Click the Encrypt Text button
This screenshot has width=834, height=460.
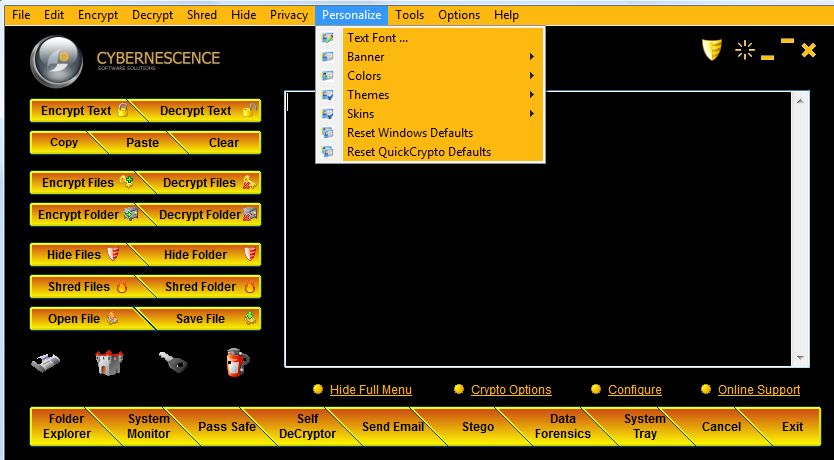[82, 111]
